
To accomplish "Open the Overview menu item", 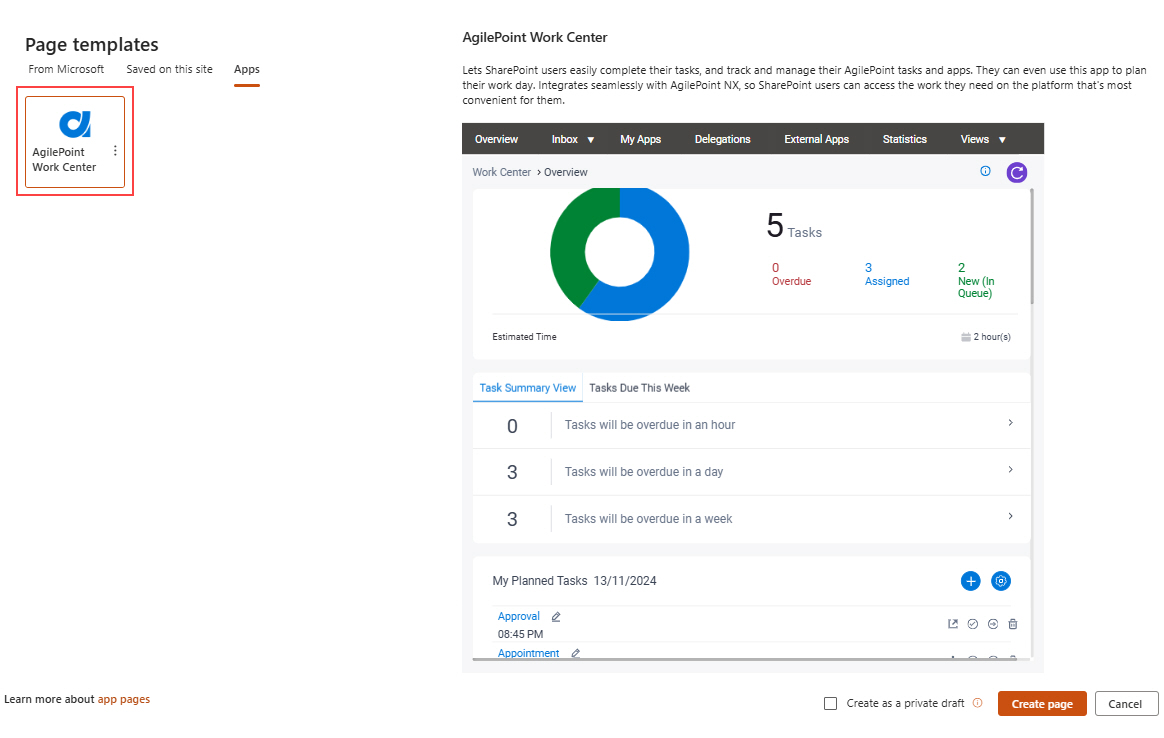I will point(497,139).
